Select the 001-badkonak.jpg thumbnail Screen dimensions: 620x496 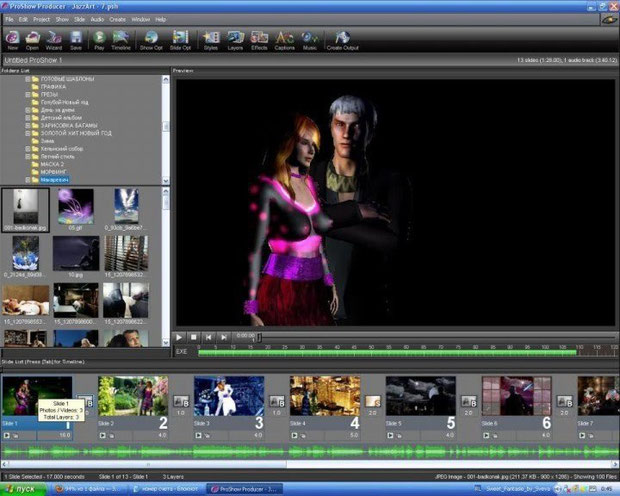(x=26, y=210)
